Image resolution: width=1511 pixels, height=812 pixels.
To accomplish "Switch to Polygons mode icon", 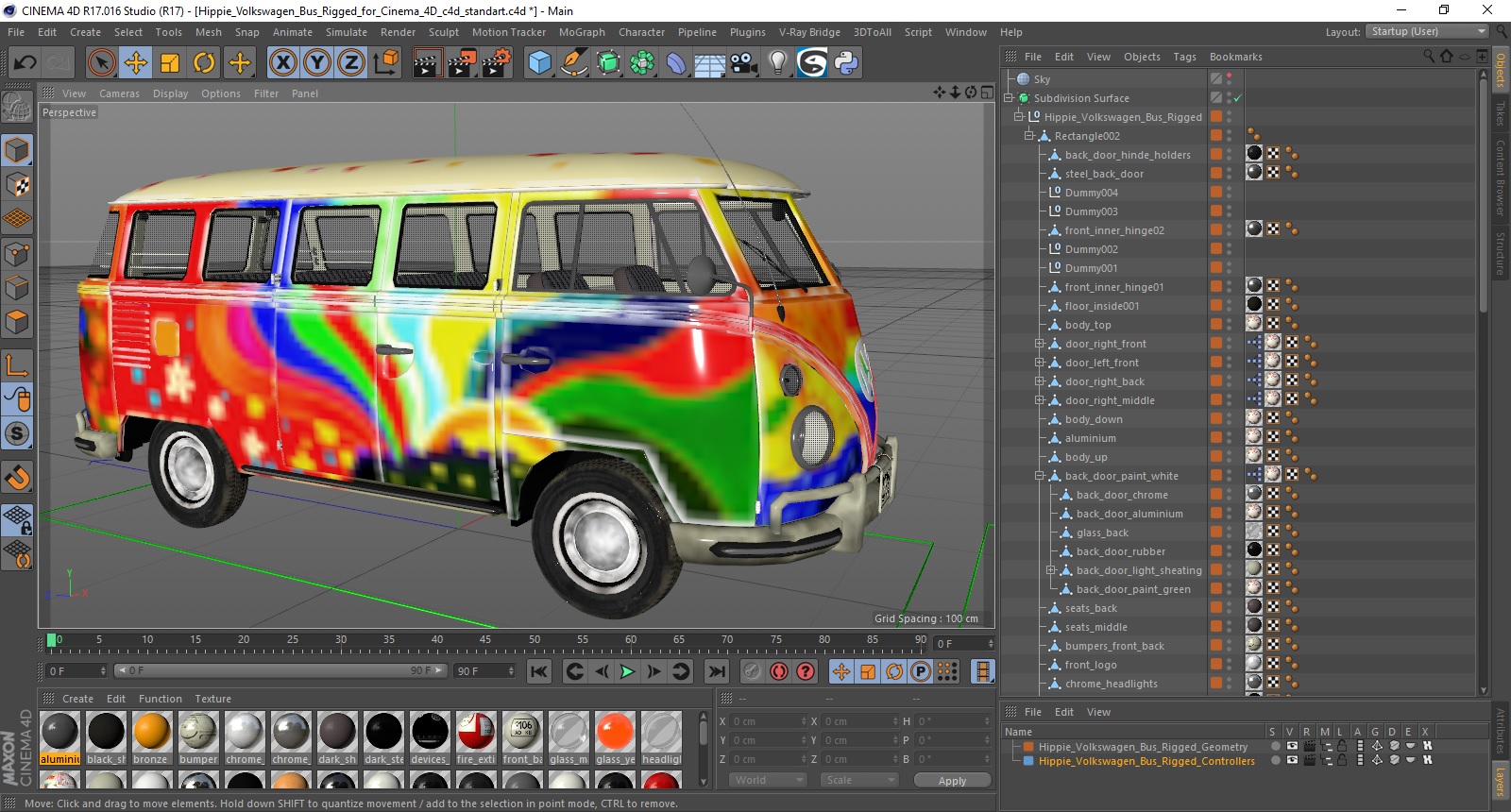I will tap(17, 322).
